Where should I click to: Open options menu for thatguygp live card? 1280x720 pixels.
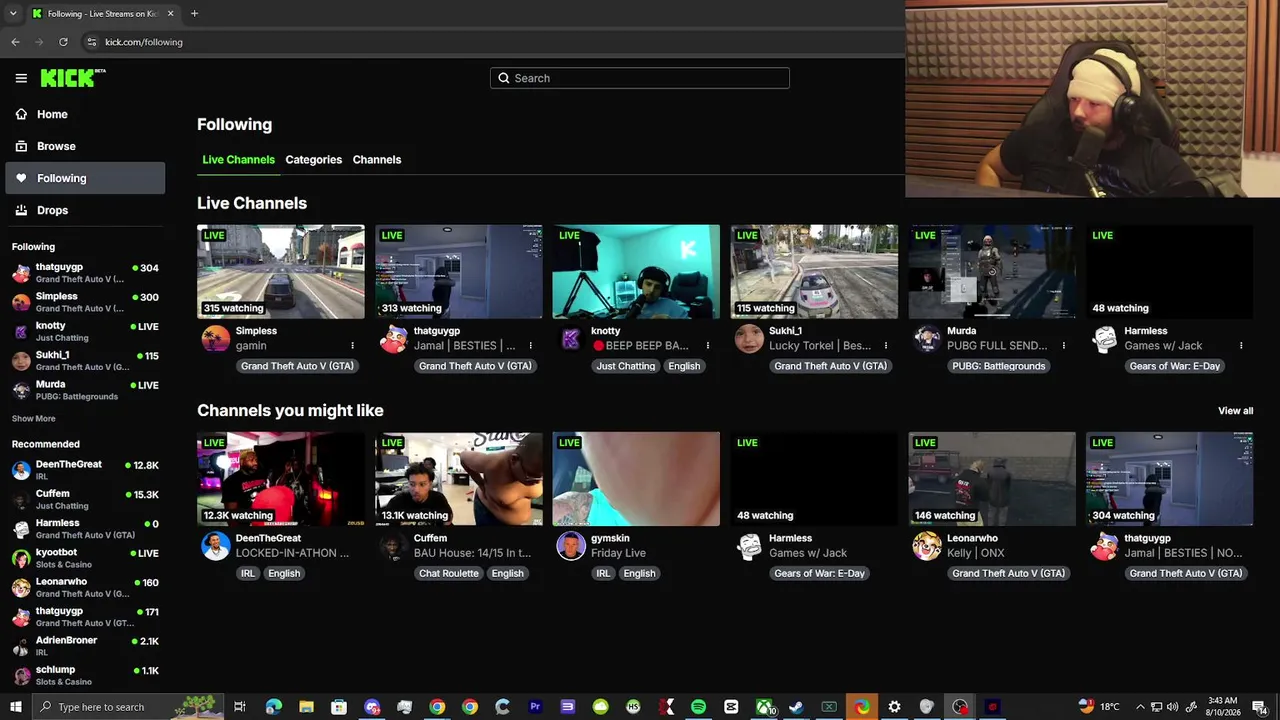(x=530, y=346)
